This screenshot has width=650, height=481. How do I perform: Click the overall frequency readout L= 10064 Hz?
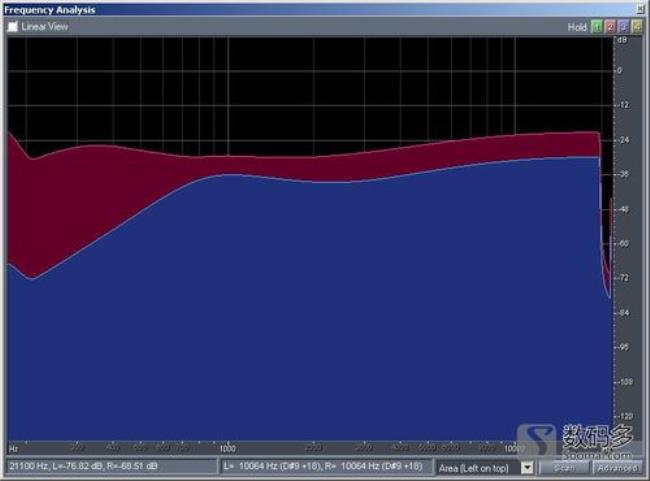pos(327,466)
